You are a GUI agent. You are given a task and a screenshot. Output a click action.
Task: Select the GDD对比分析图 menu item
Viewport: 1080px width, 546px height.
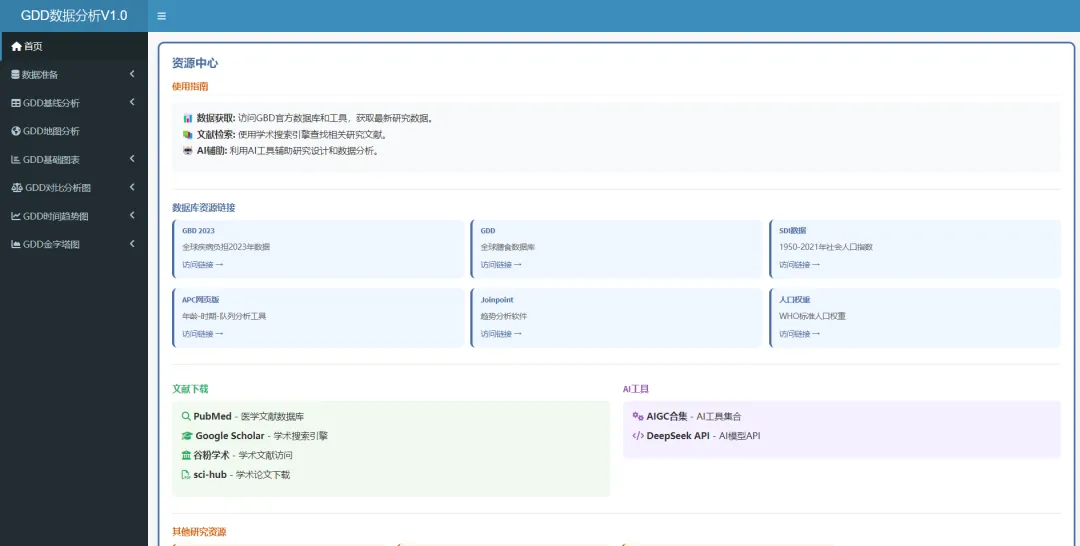point(74,187)
